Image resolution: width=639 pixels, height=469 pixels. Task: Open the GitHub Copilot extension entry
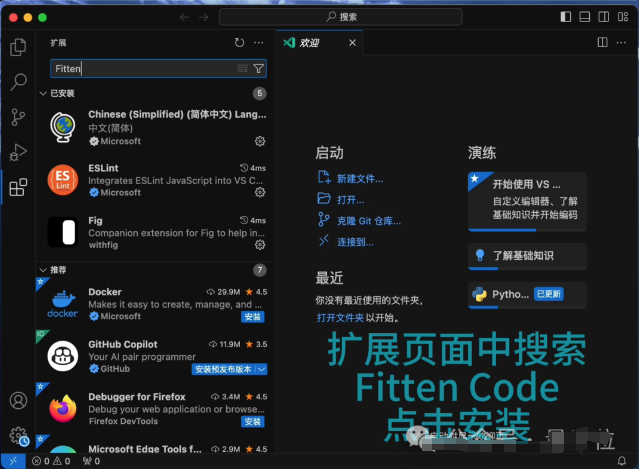[156, 356]
